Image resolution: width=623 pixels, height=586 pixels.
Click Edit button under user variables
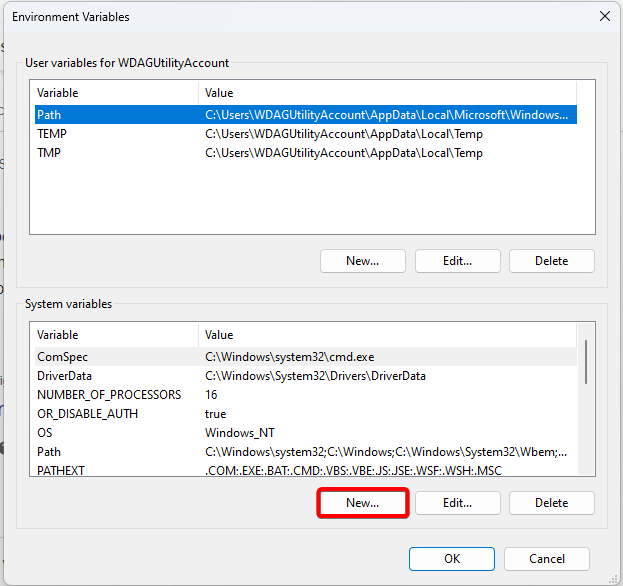pos(458,261)
